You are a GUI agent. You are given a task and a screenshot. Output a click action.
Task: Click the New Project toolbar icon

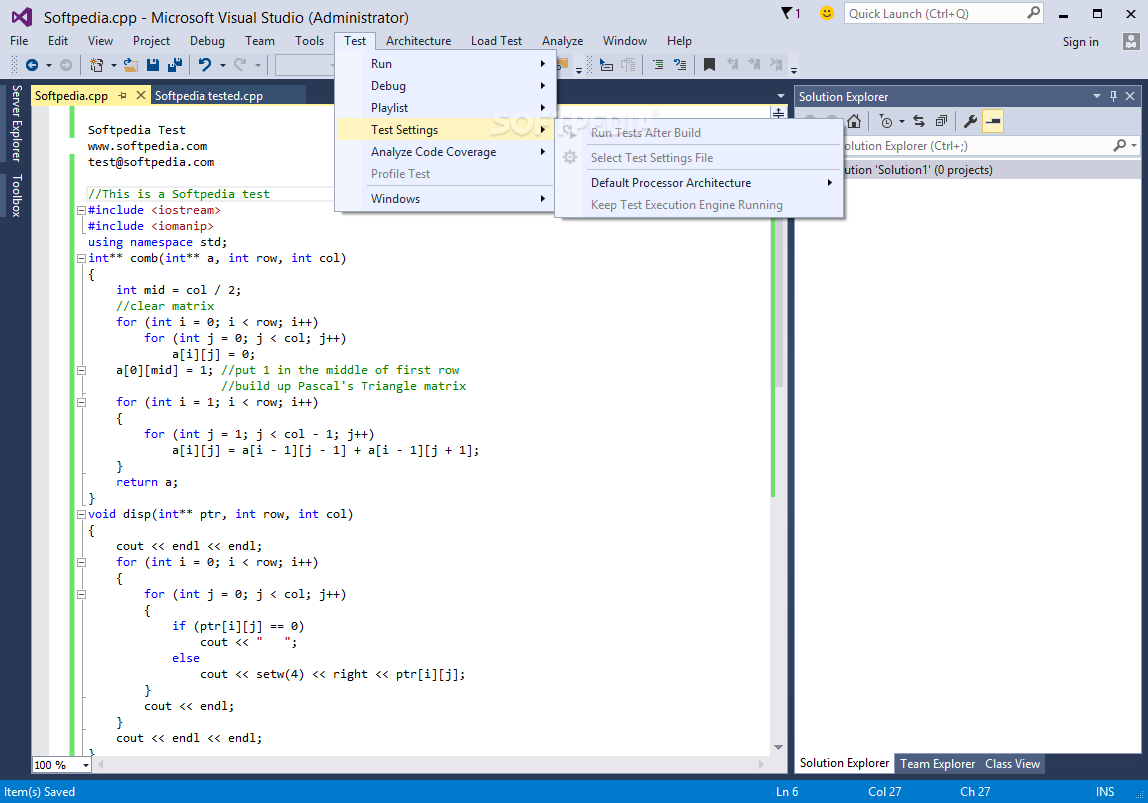click(x=97, y=65)
